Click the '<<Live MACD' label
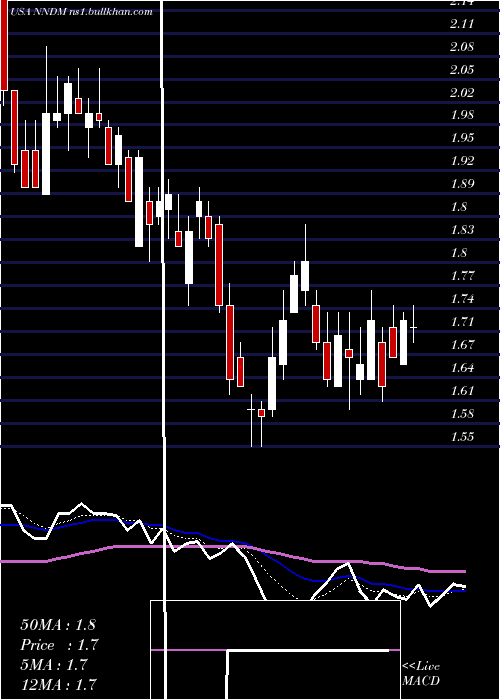The image size is (500, 700). [421, 673]
